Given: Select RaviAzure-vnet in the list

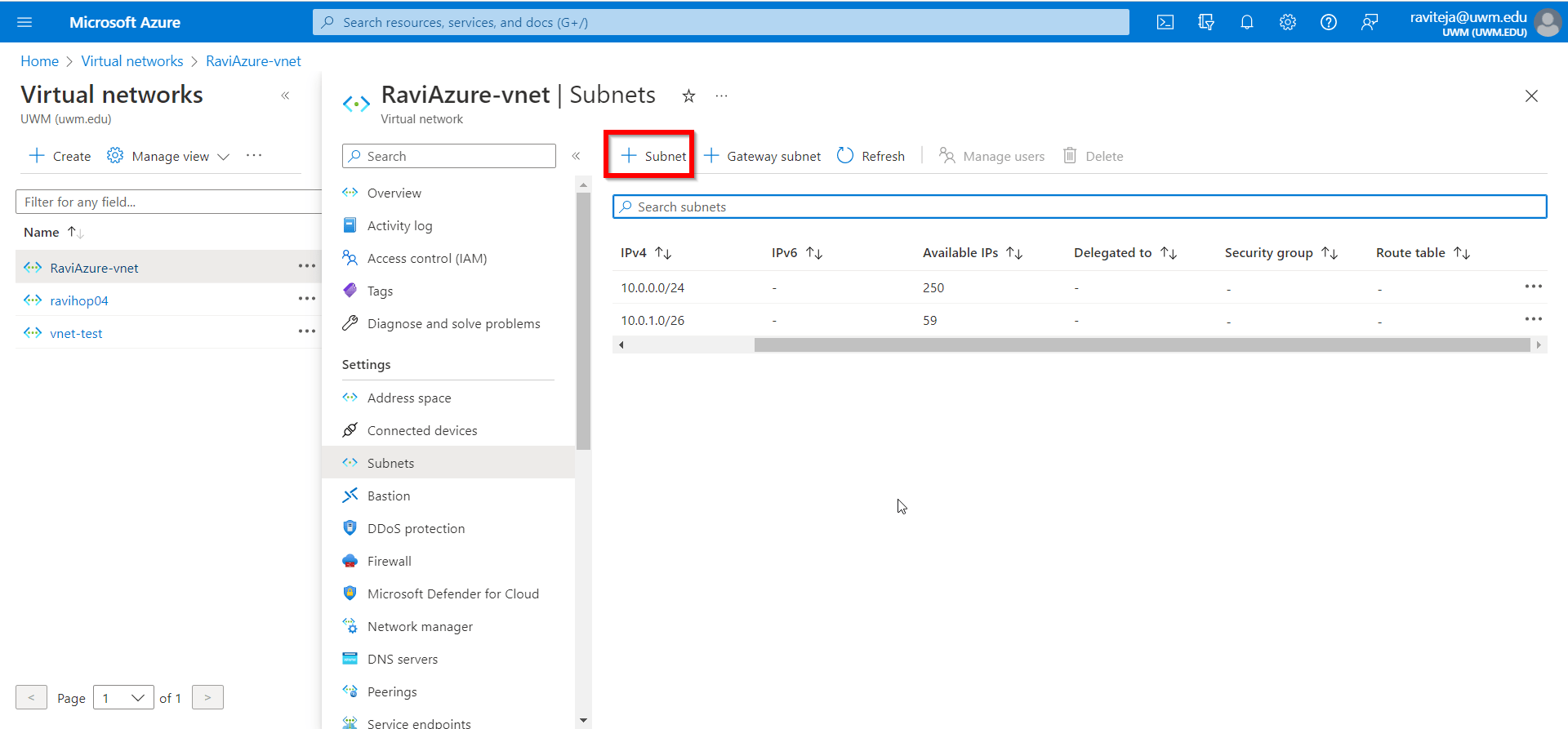Looking at the screenshot, I should 94,268.
